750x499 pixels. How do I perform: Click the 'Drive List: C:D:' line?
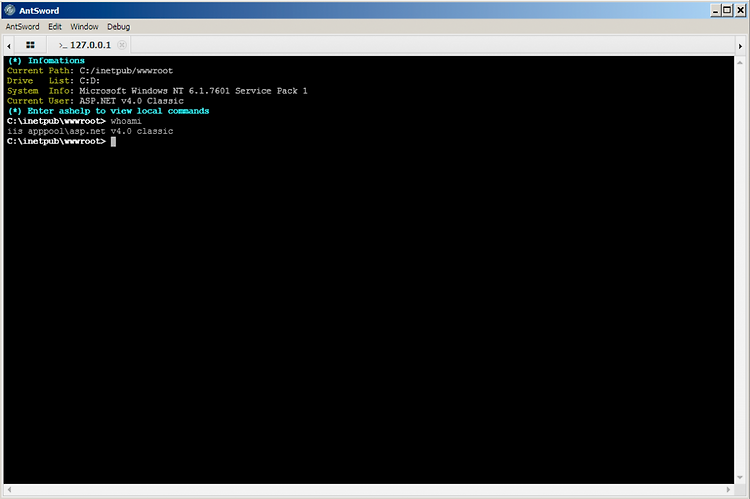pos(54,81)
